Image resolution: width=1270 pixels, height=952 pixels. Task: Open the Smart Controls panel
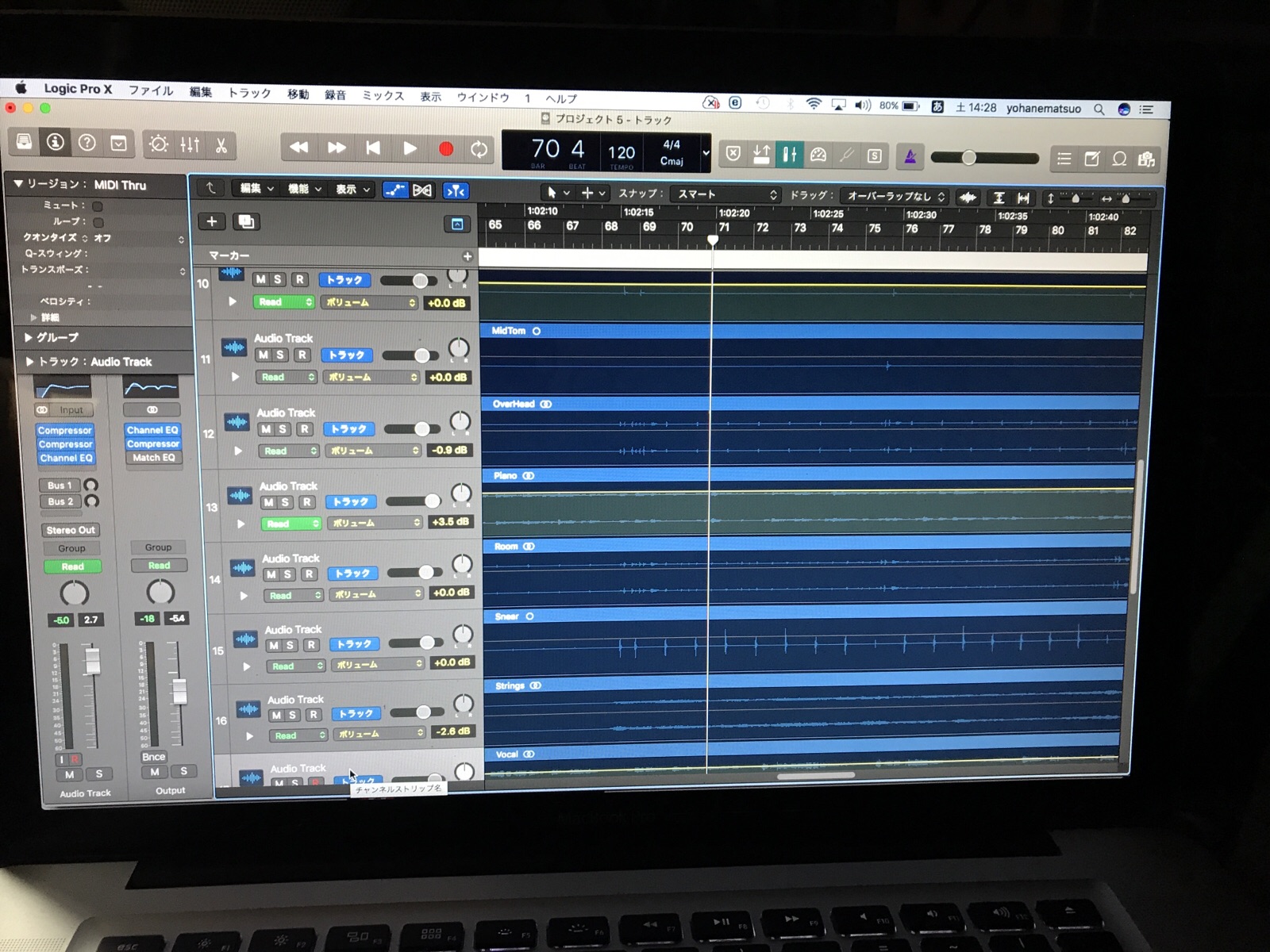click(x=159, y=144)
